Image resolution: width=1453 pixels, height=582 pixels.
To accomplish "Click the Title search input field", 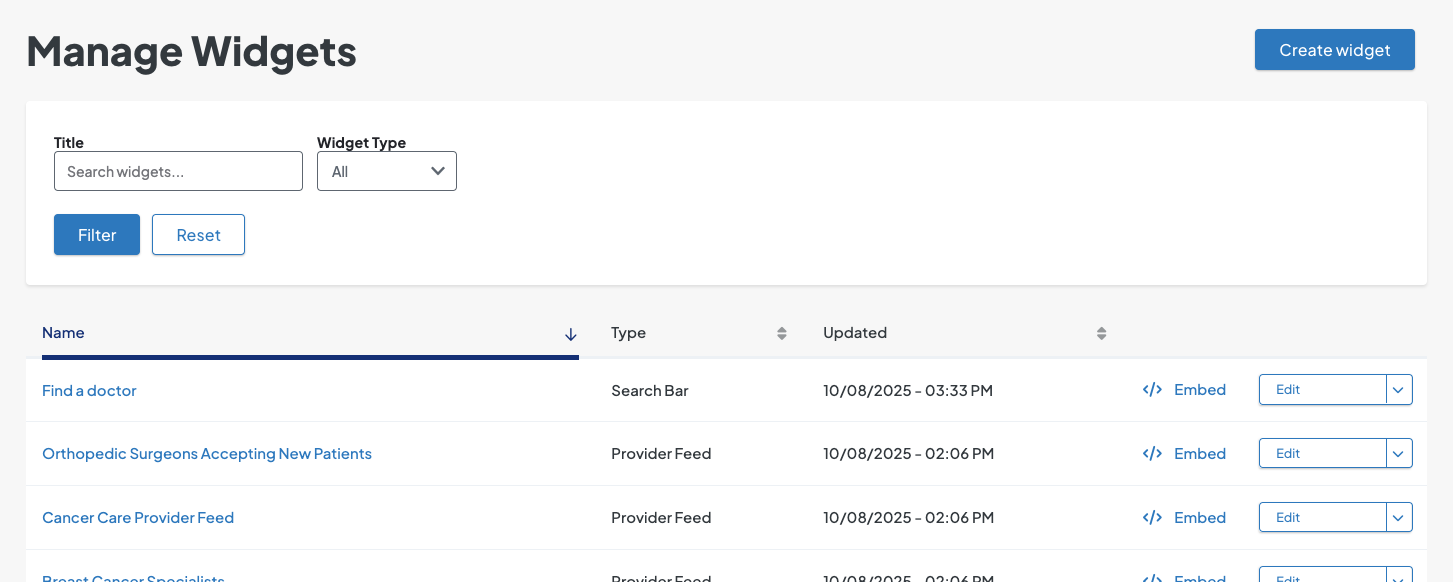I will pos(178,171).
